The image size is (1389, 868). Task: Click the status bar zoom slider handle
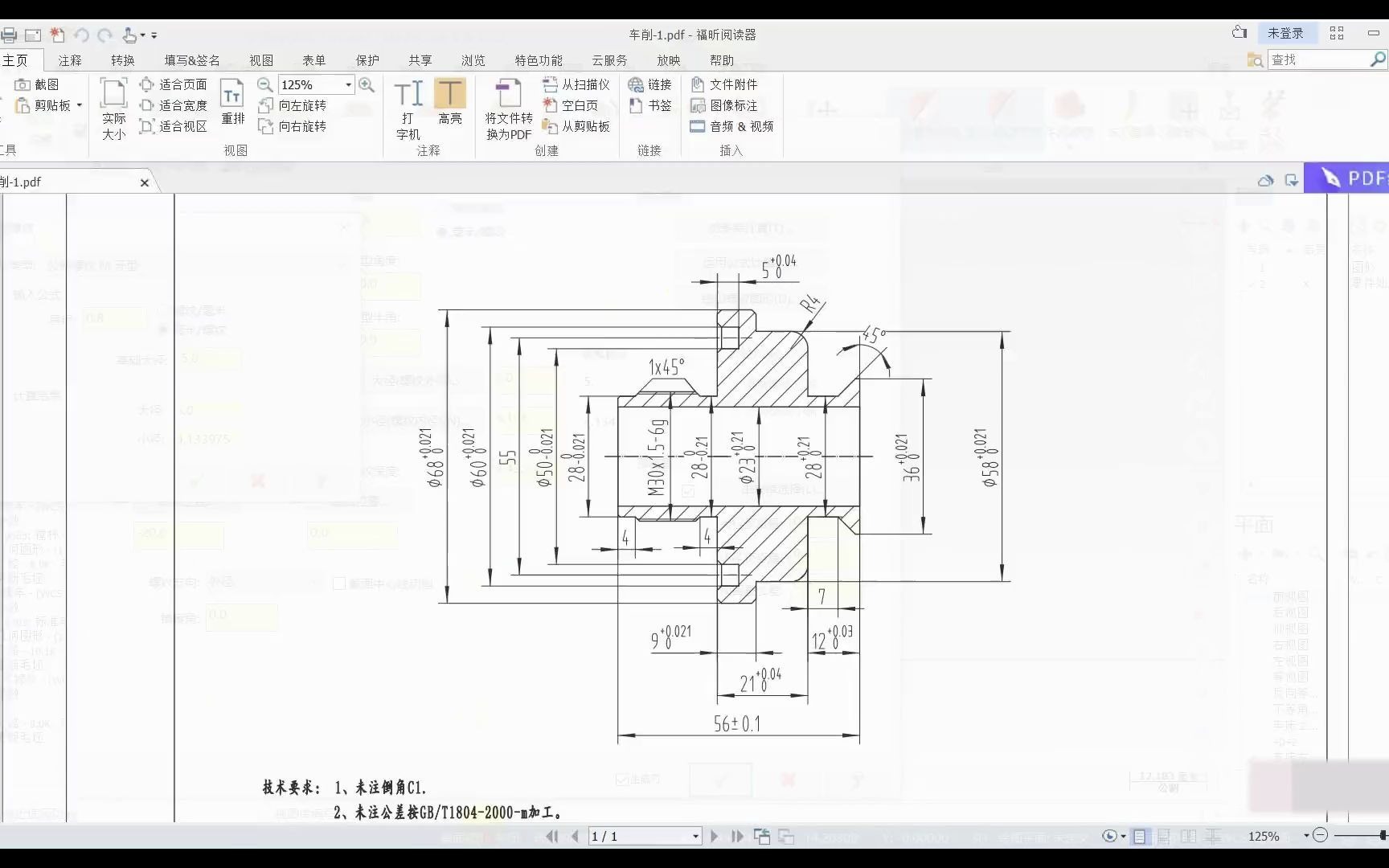(1383, 835)
